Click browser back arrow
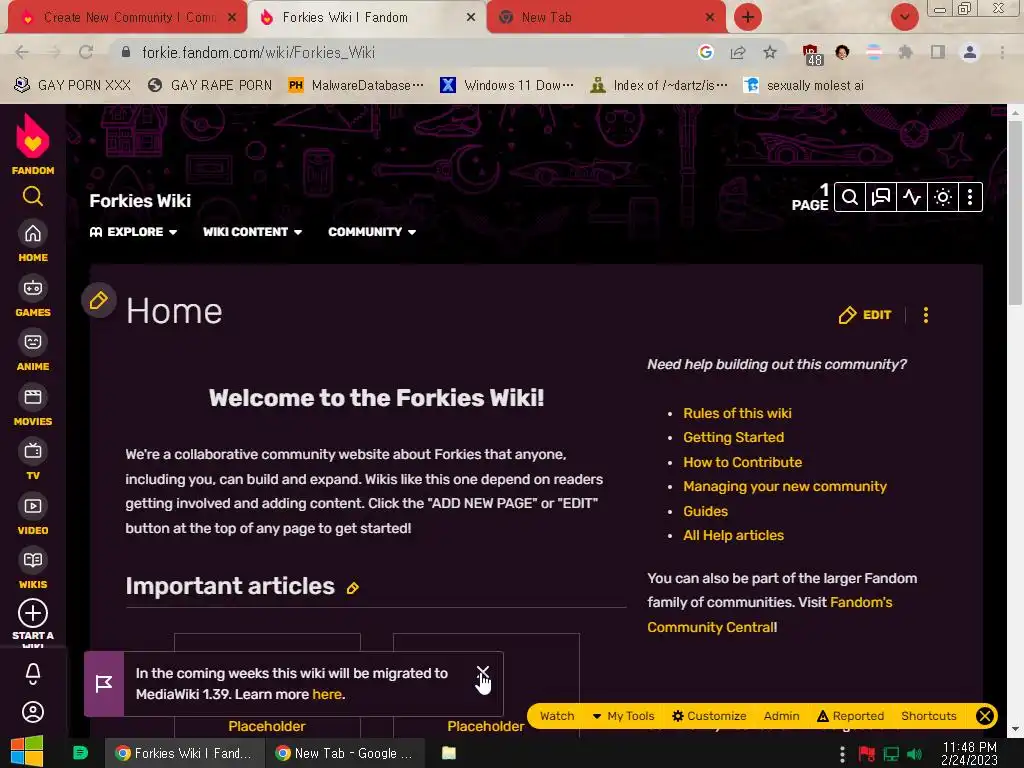 22,52
